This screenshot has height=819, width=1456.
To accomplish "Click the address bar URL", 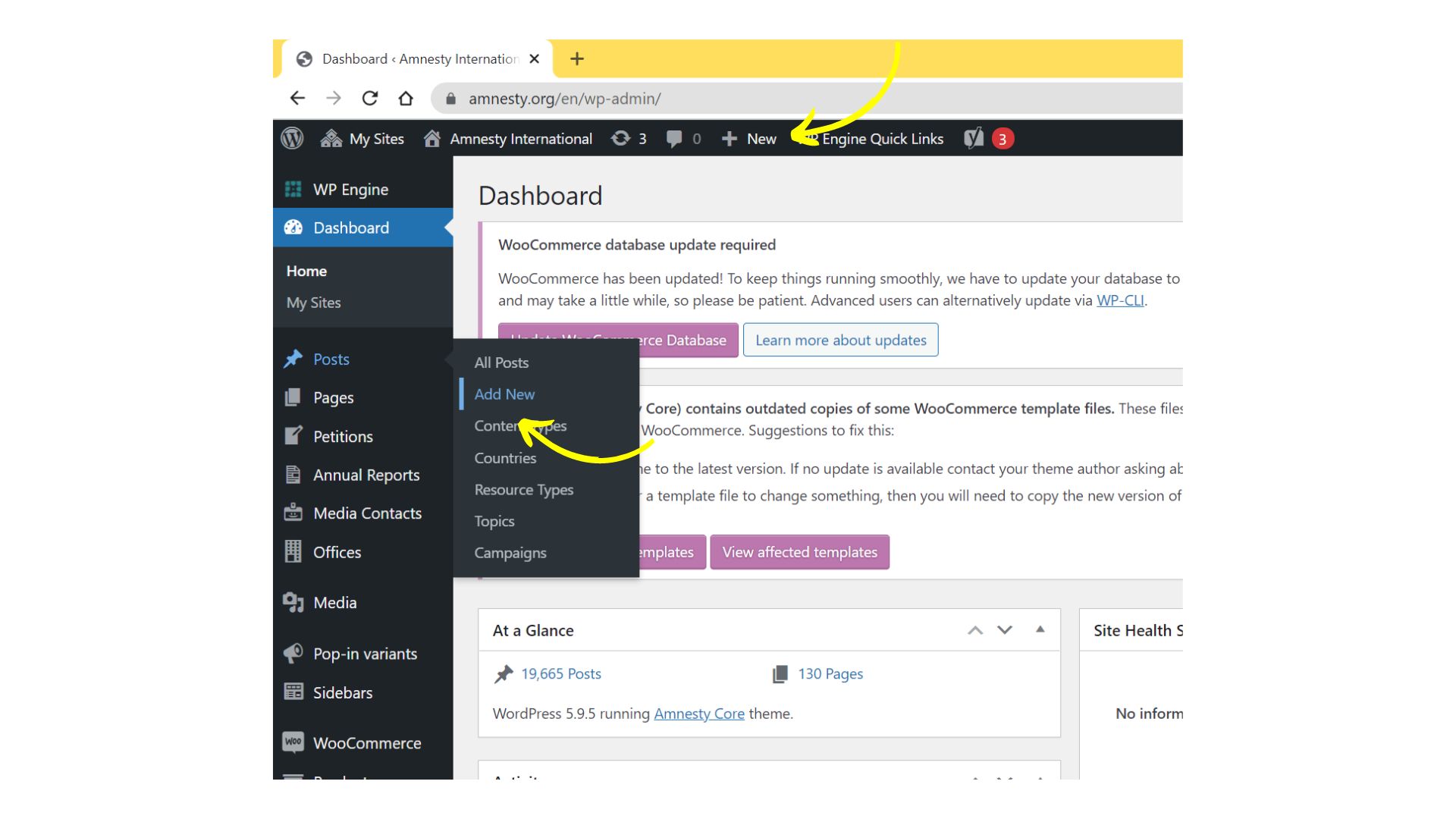I will click(x=564, y=99).
